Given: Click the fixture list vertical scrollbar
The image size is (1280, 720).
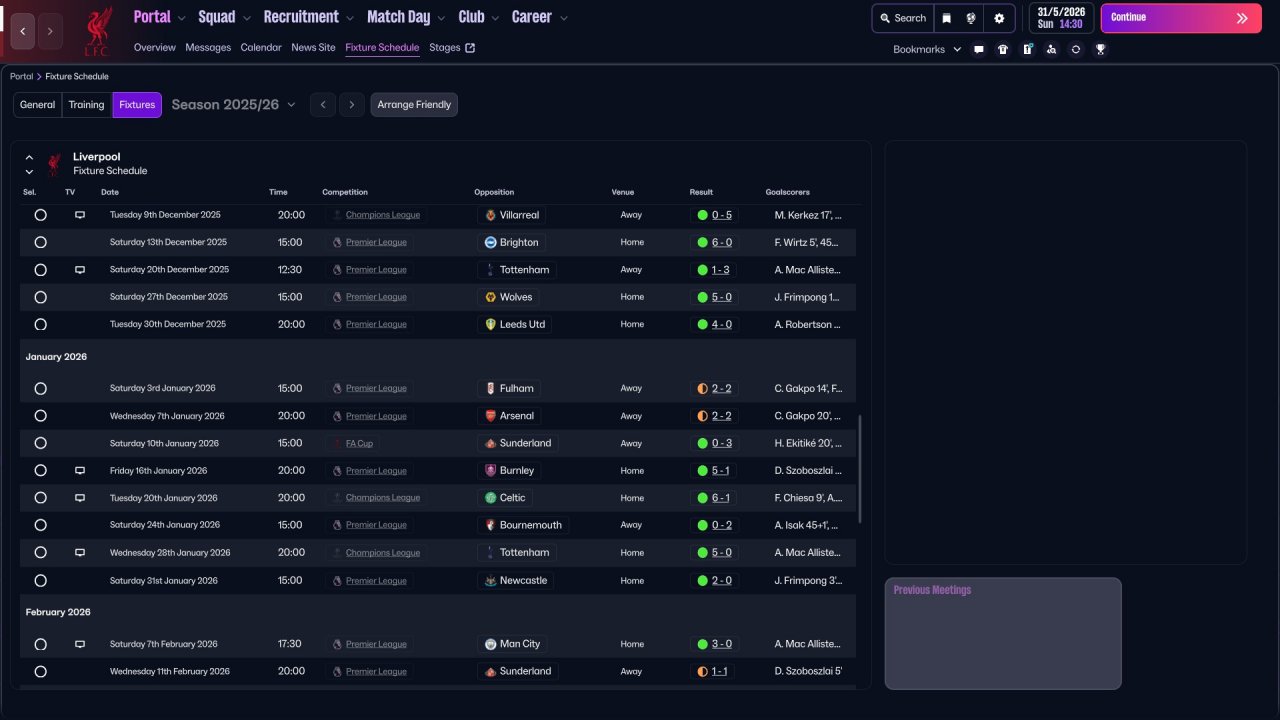Looking at the screenshot, I should 859,470.
